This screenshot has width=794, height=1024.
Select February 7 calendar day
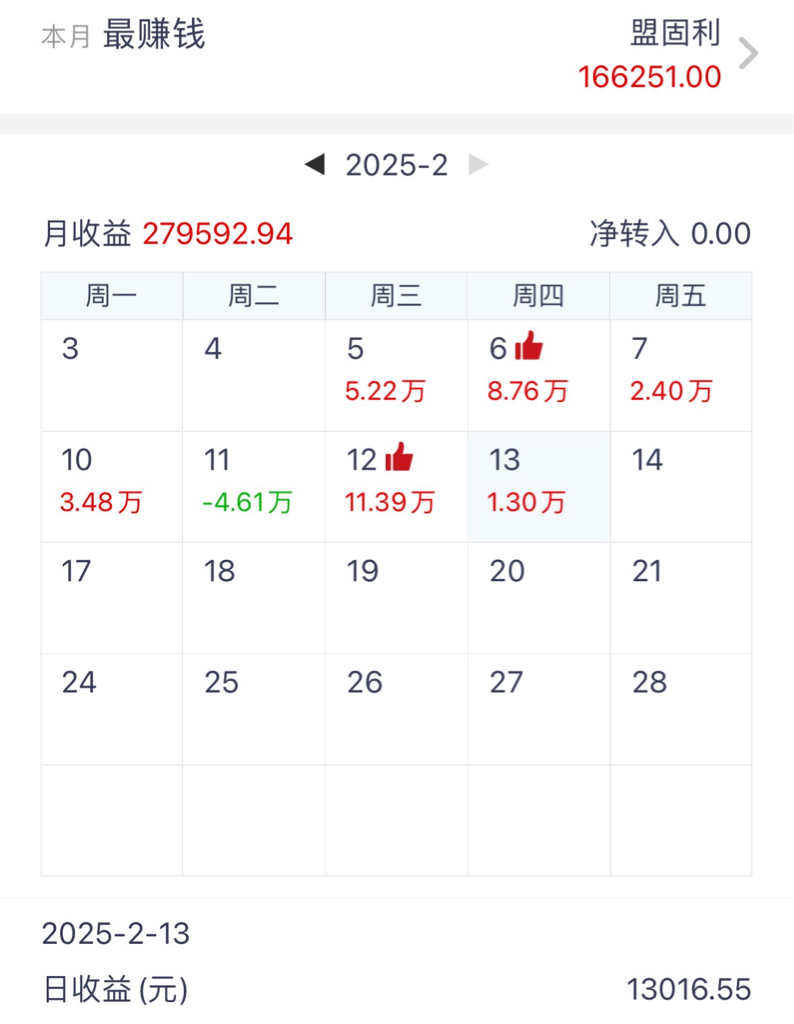[681, 376]
